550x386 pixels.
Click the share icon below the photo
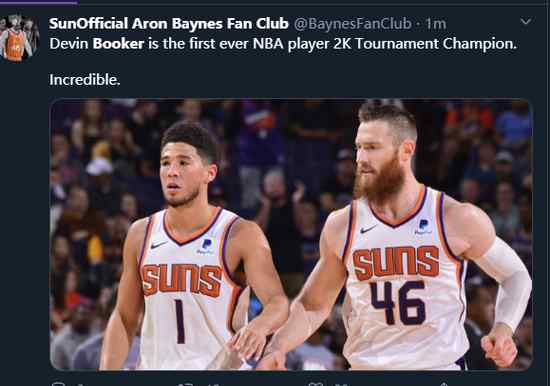444,384
